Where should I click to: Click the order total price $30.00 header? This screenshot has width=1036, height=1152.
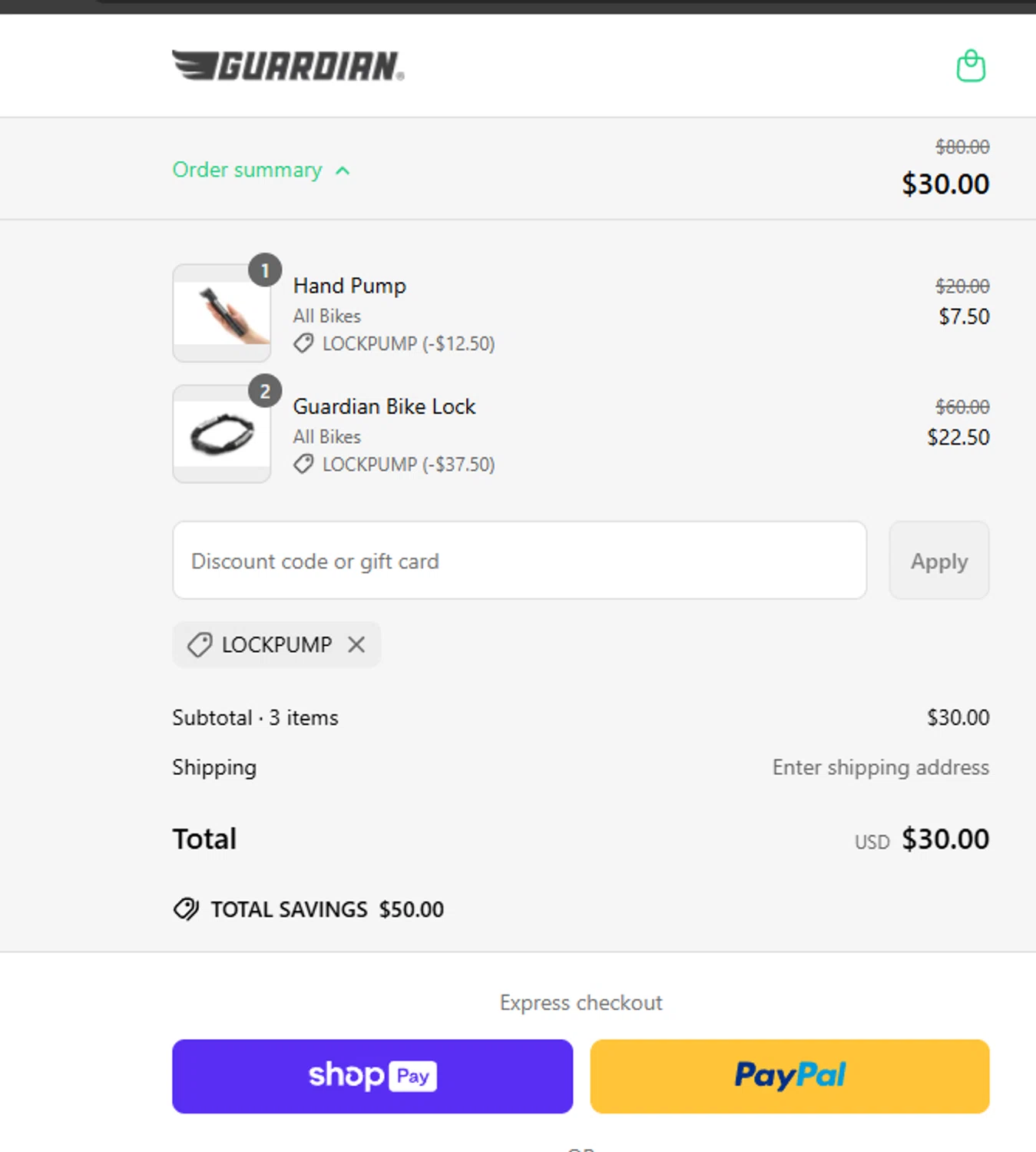tap(945, 184)
